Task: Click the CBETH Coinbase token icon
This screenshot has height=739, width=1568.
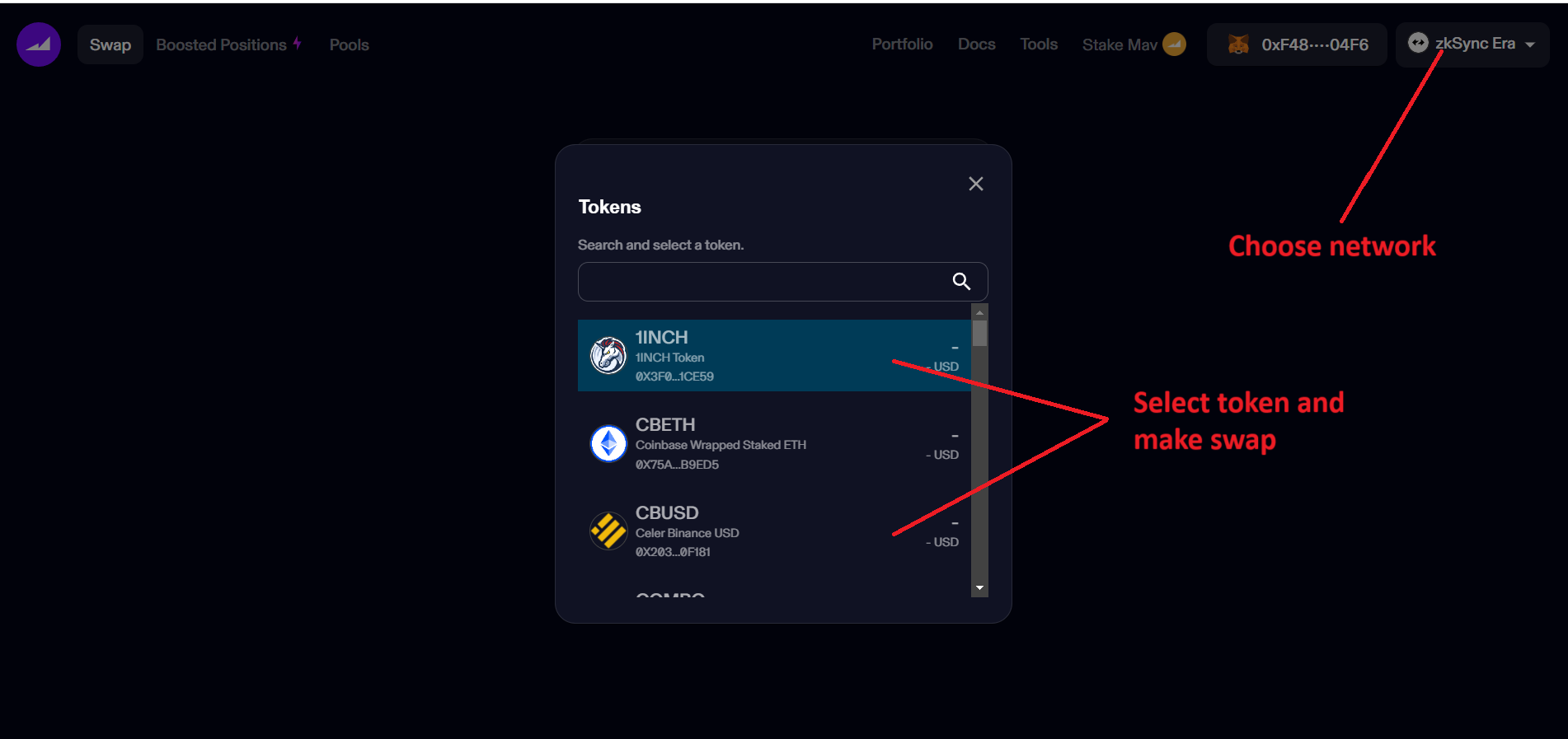Action: [608, 444]
